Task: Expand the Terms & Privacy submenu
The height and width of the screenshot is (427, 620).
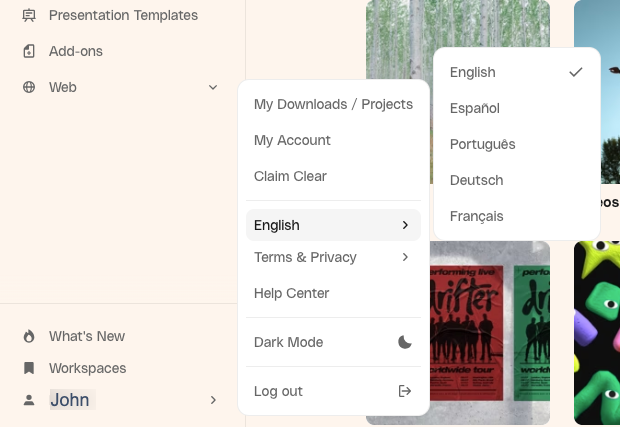Action: 405,257
